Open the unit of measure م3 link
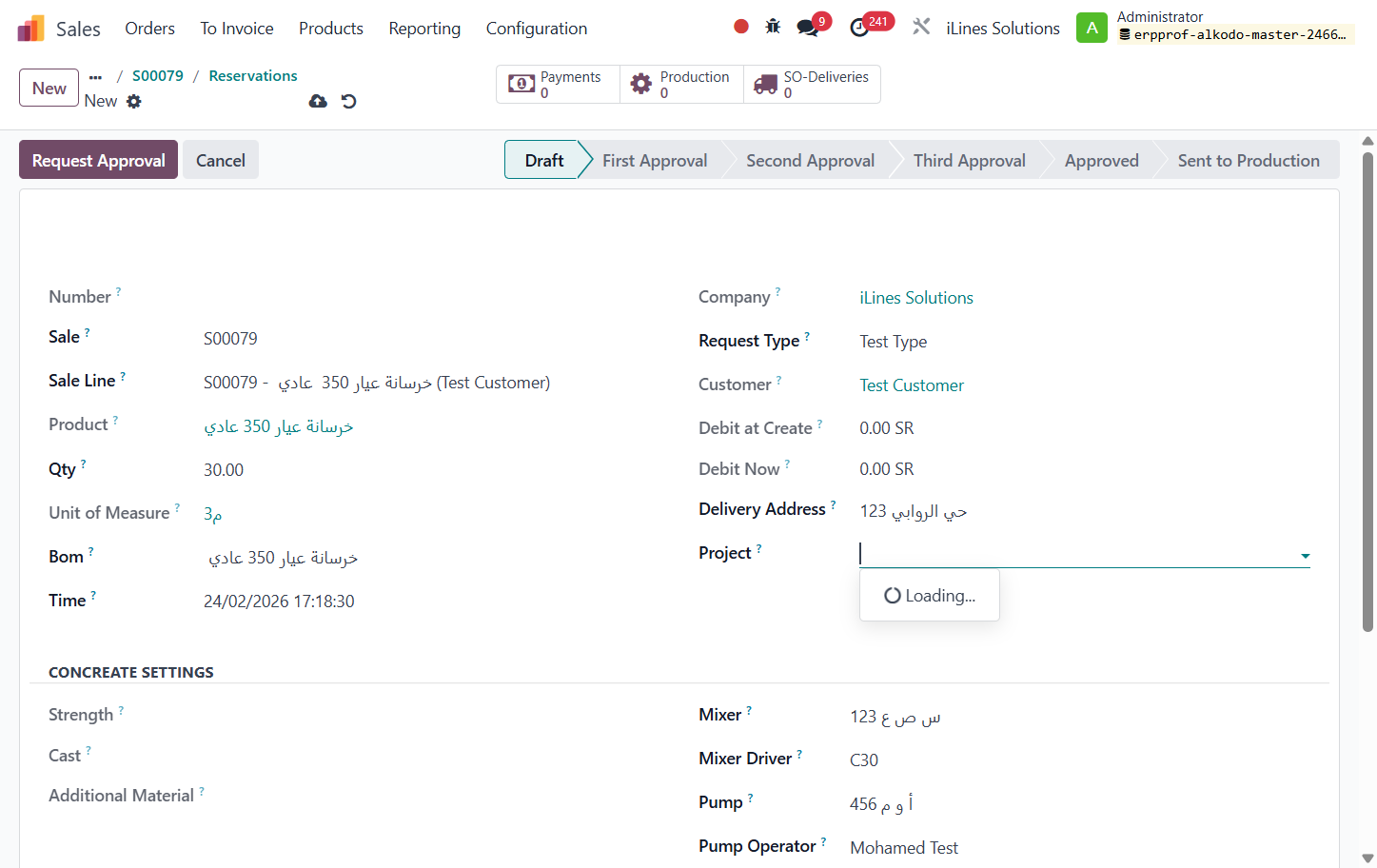The height and width of the screenshot is (868, 1377). 213,514
